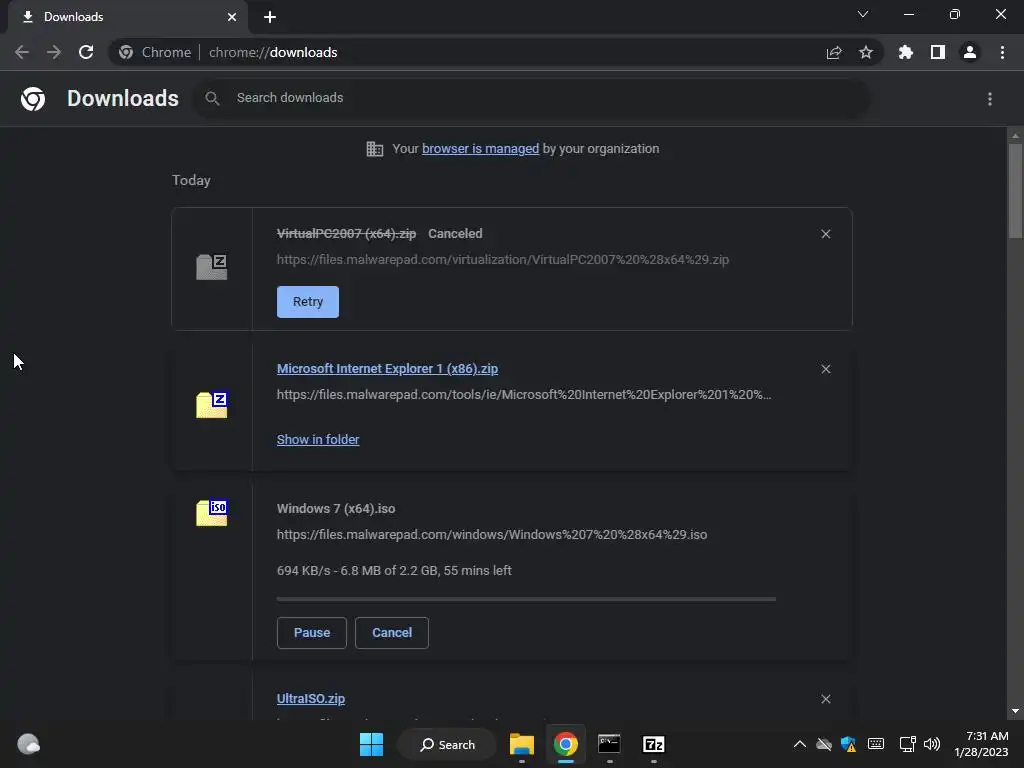Image resolution: width=1024 pixels, height=768 pixels.
Task: Open File Explorer from the taskbar
Action: (522, 744)
